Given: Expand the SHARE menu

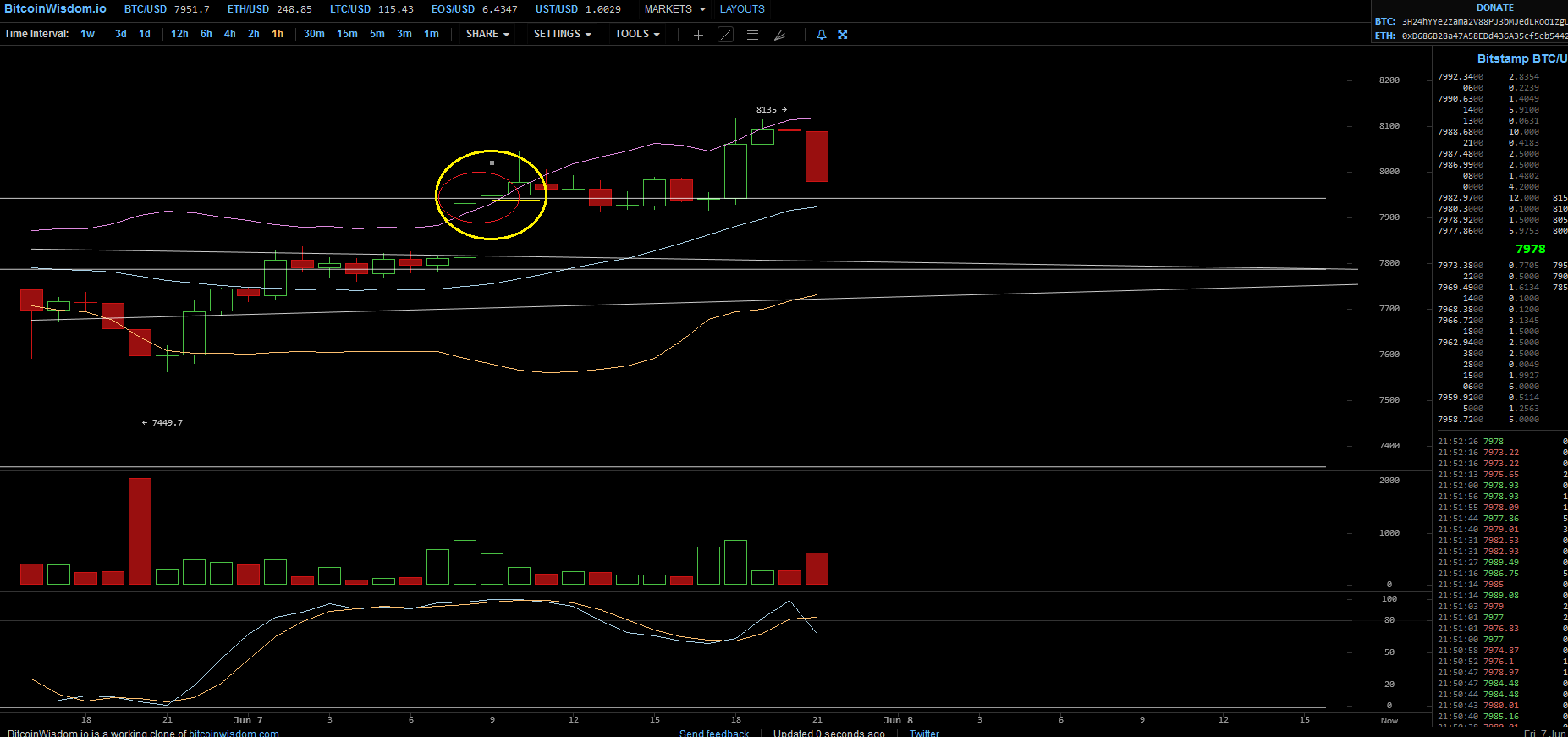Looking at the screenshot, I should coord(487,34).
